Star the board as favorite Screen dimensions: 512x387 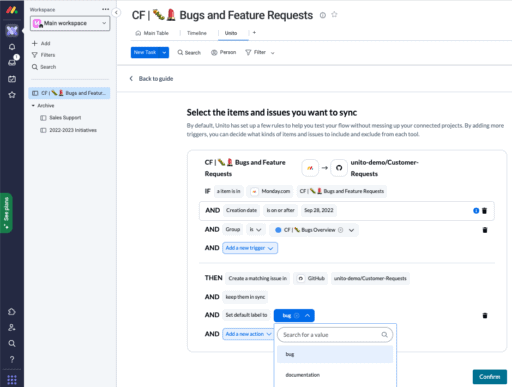[334, 15]
